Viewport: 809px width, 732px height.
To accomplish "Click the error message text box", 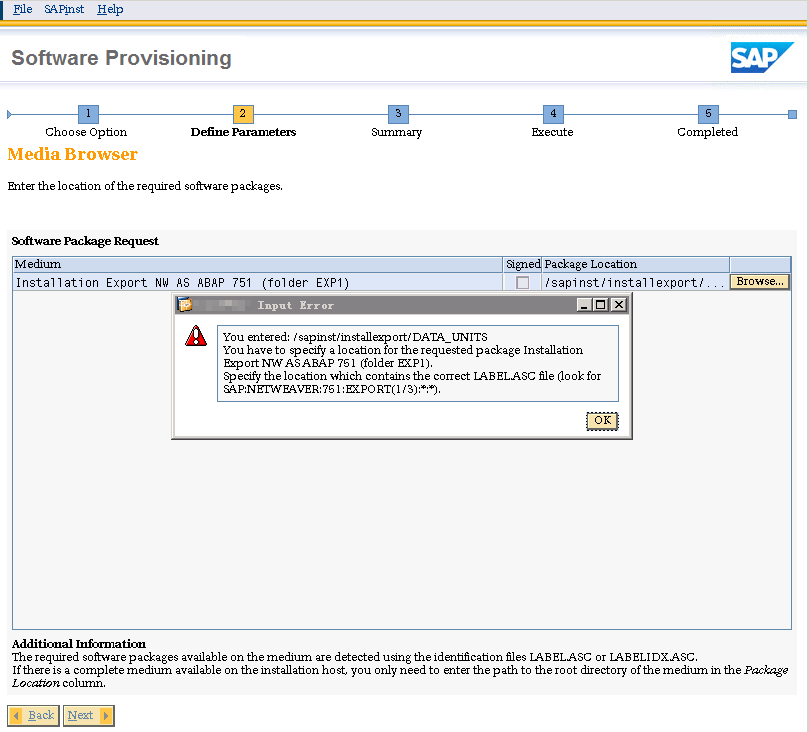I will click(x=417, y=363).
